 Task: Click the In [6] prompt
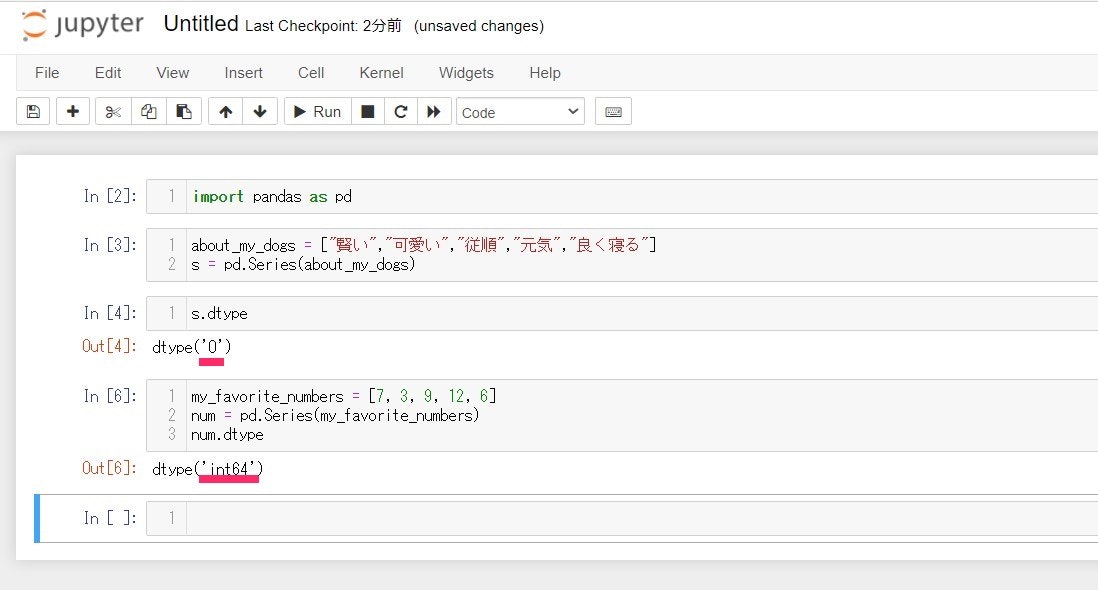pos(110,396)
